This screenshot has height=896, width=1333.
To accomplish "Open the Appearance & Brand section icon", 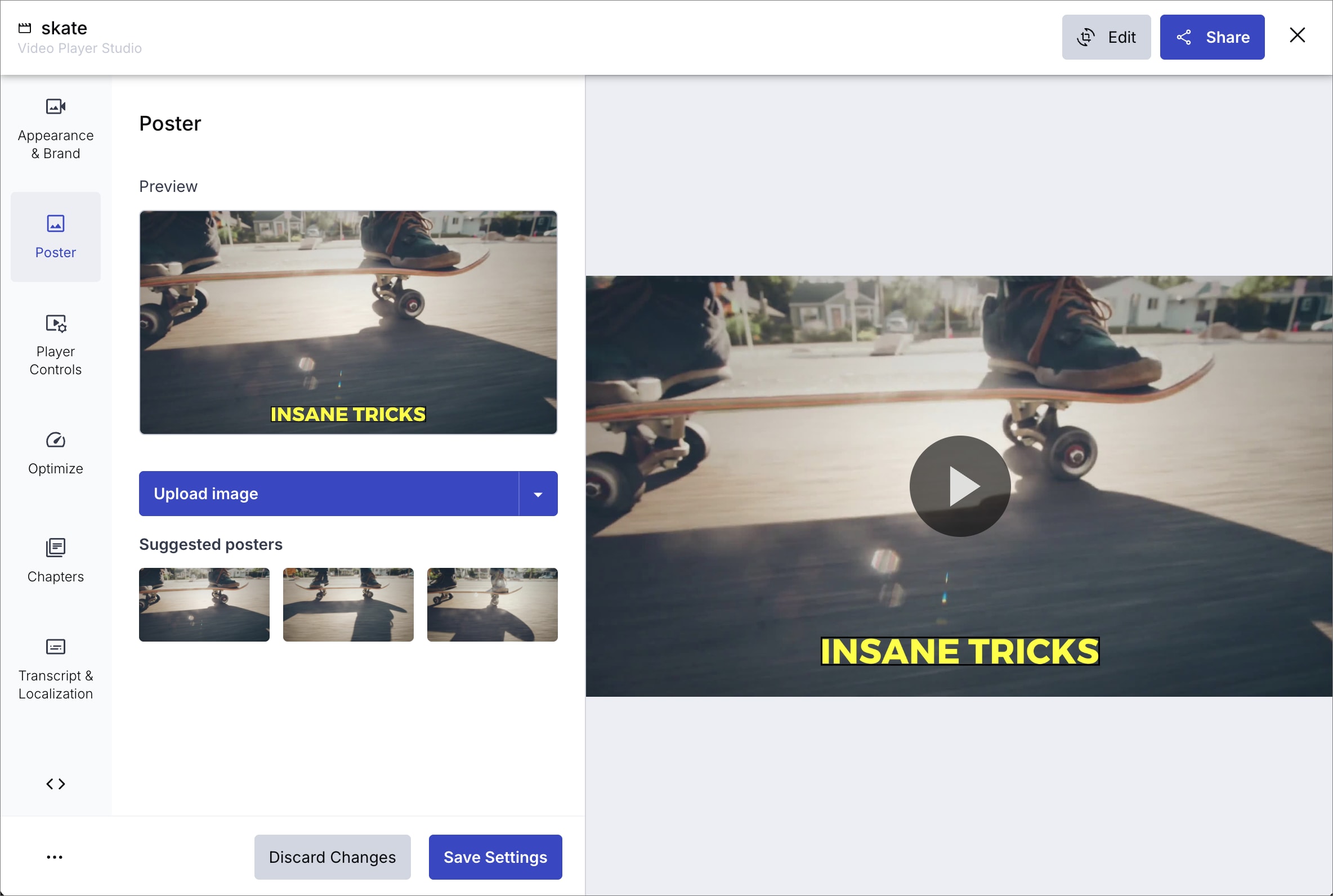I will [x=55, y=107].
